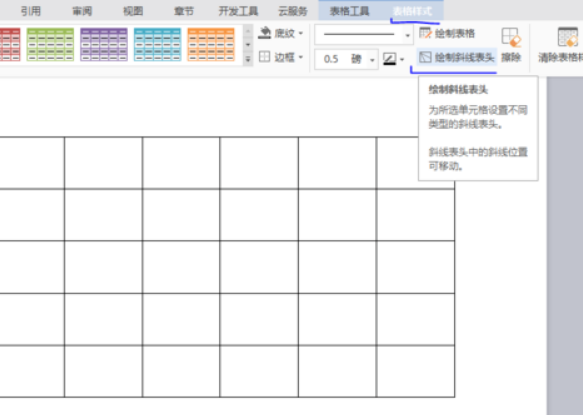Viewport: 583px width, 415px height.
Task: Apply the green table style thumbnail
Action: coord(50,44)
